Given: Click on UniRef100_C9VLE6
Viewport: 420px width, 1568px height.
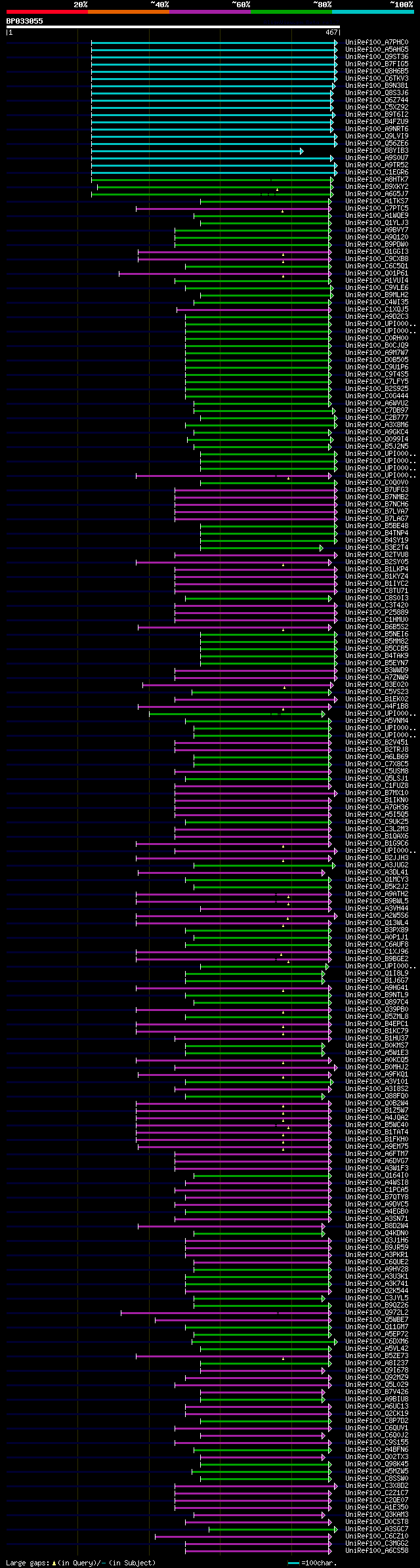Looking at the screenshot, I should pos(377,288).
